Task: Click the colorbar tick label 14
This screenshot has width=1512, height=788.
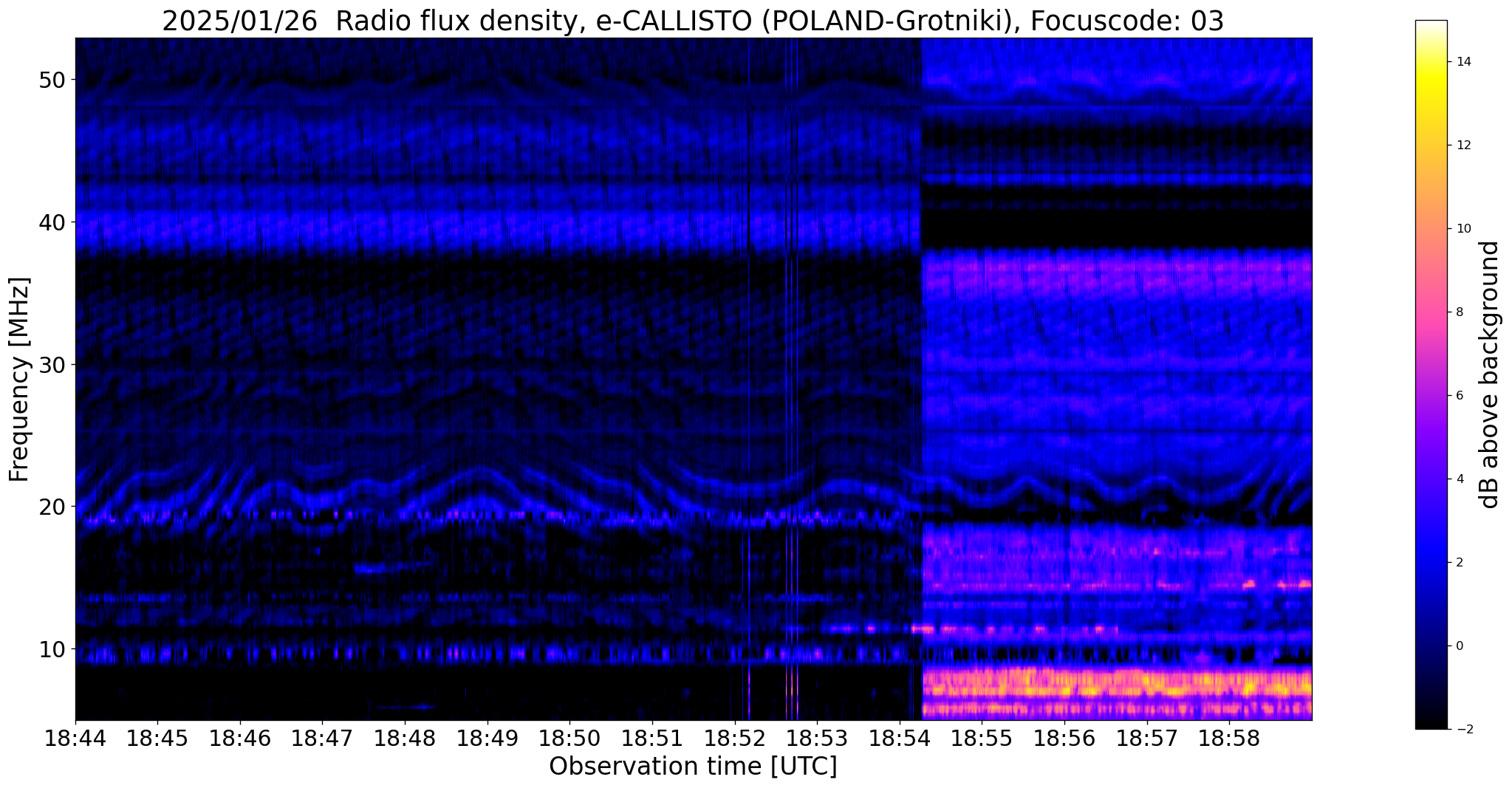Action: pyautogui.click(x=1460, y=62)
